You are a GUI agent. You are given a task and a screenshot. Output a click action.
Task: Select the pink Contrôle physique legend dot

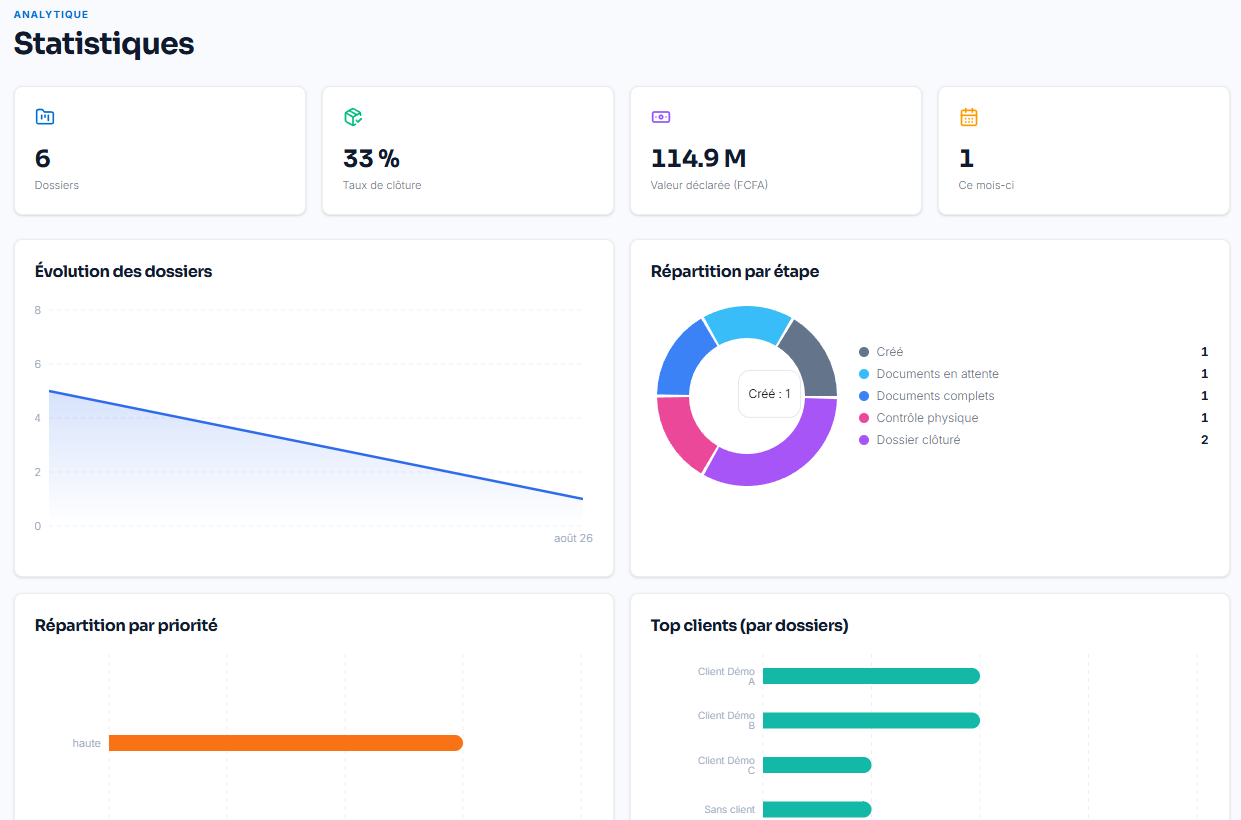[864, 418]
